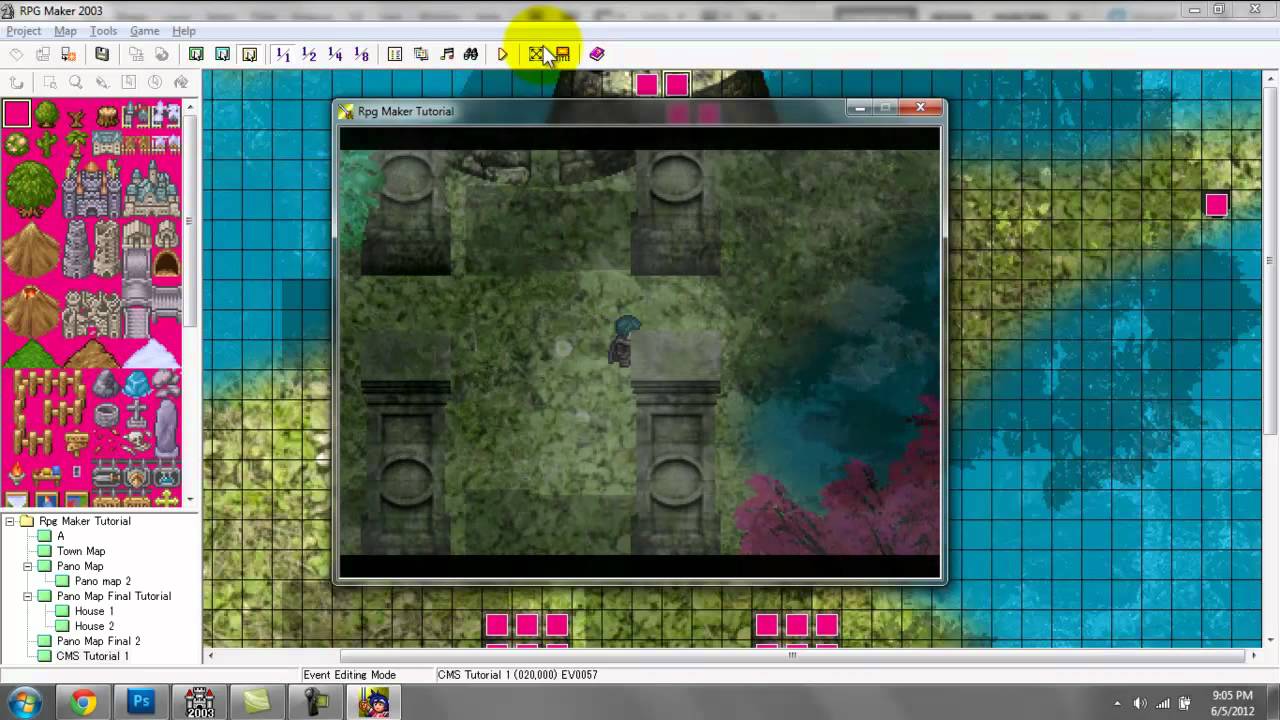1280x720 pixels.
Task: Click the floppy disk Create Game Disk icon
Action: point(101,54)
